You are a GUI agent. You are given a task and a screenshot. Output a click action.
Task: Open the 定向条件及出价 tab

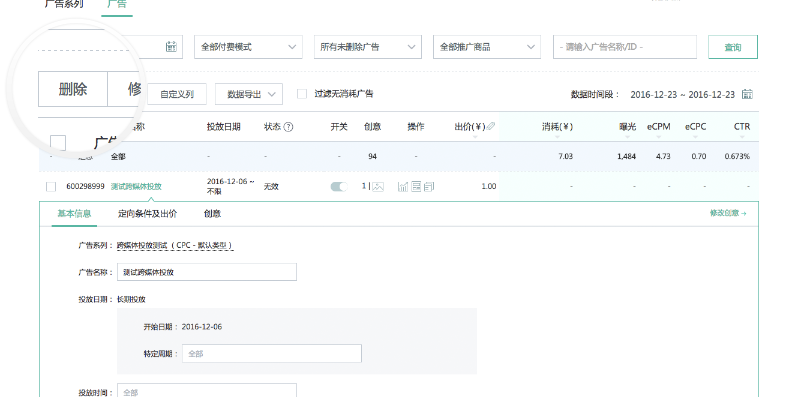148,214
